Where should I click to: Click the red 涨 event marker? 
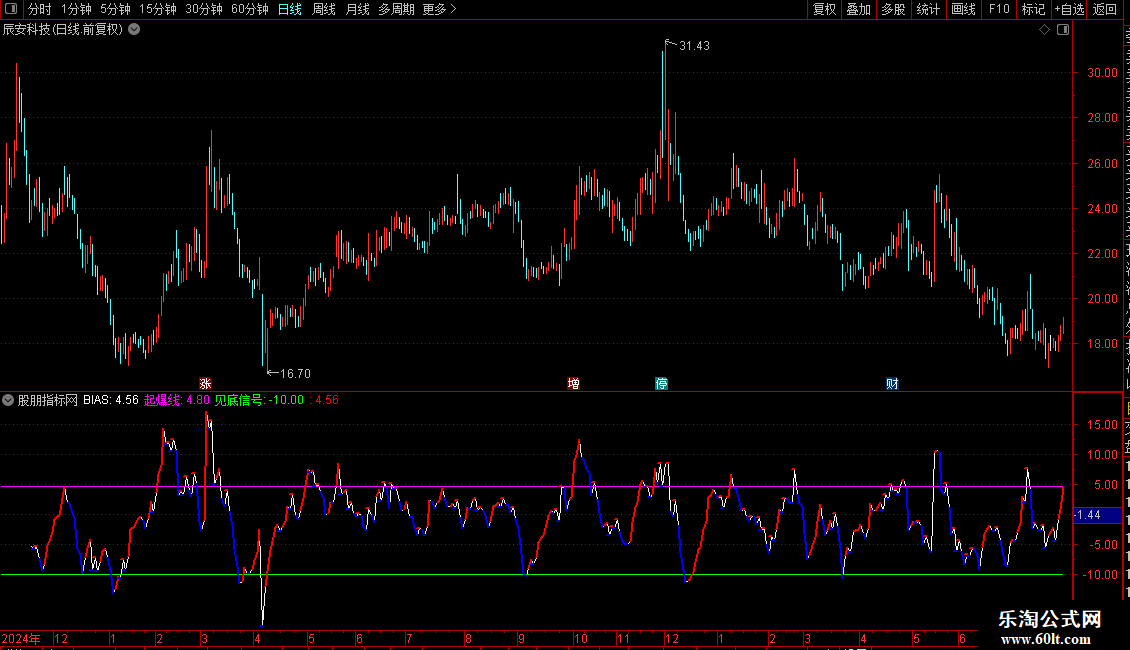[205, 383]
